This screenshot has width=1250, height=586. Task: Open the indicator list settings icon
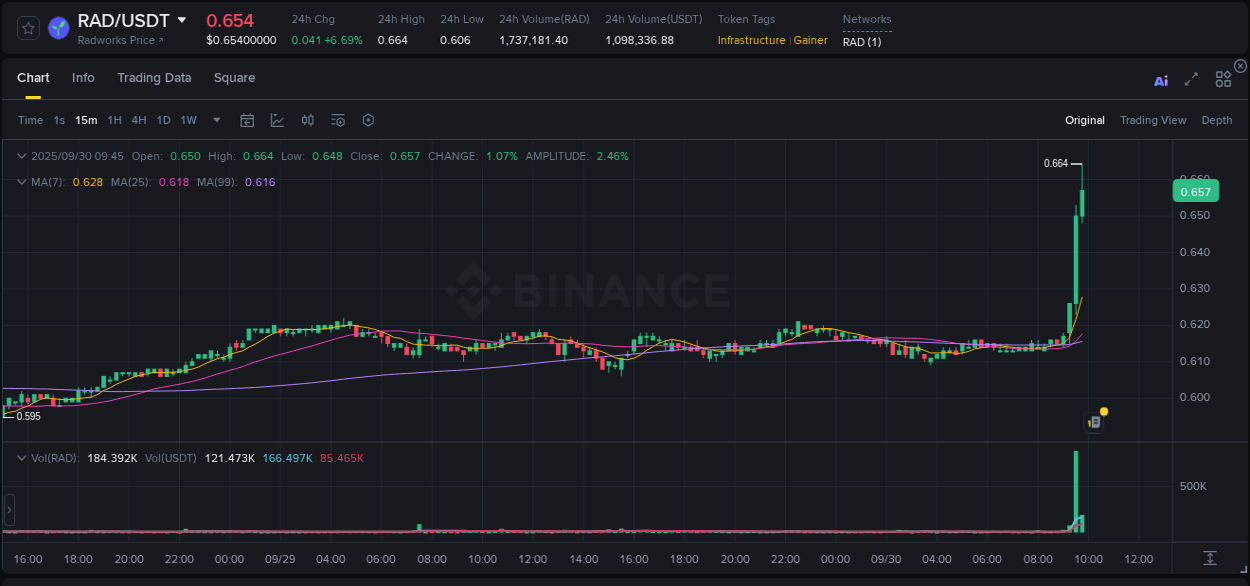click(x=337, y=119)
